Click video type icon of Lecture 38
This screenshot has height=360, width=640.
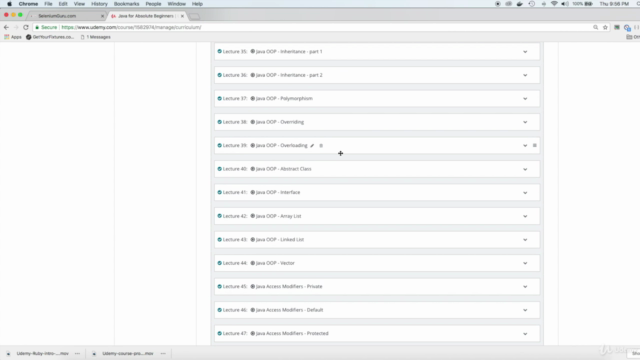click(253, 122)
